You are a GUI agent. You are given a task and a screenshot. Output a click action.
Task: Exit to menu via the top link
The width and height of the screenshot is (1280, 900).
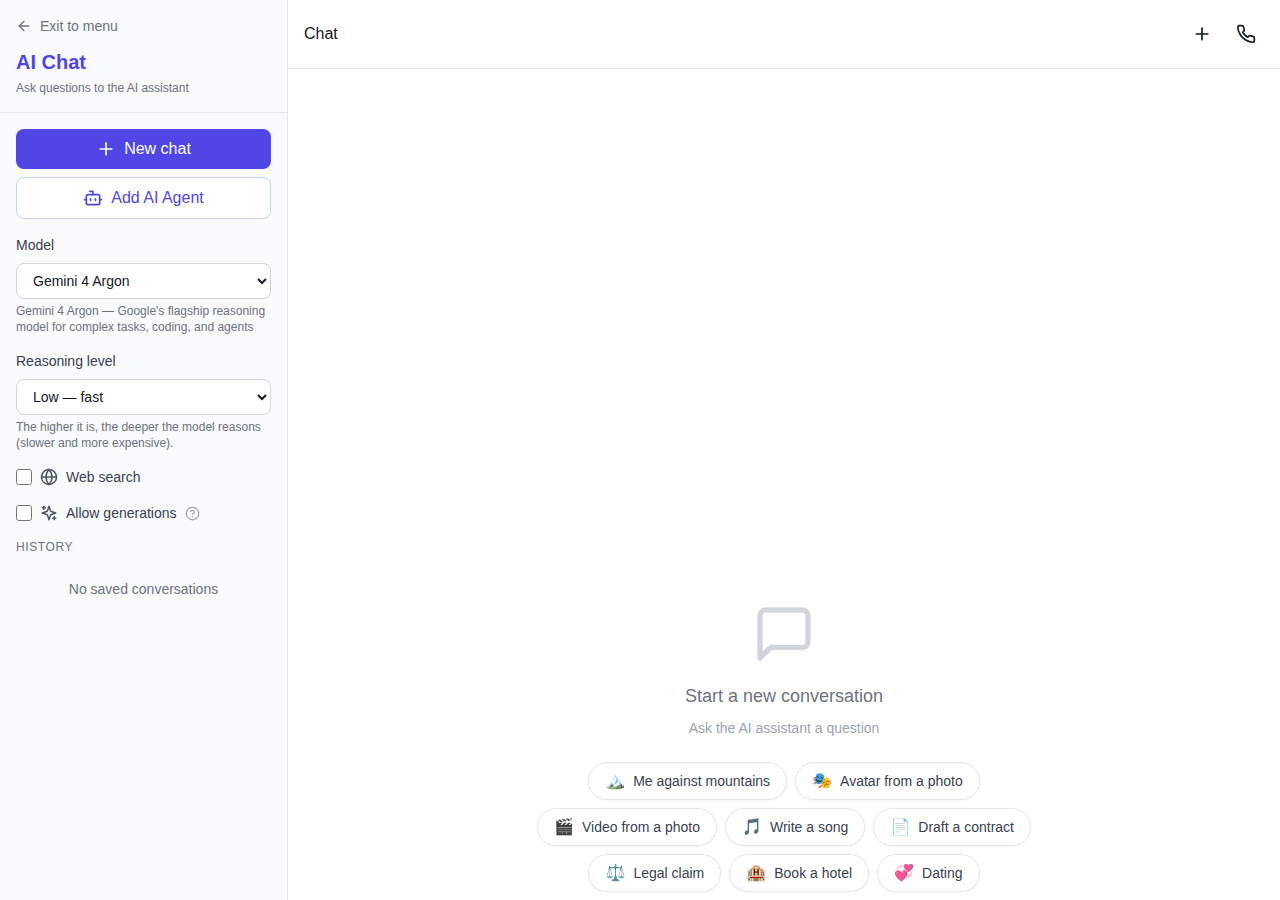pos(67,26)
